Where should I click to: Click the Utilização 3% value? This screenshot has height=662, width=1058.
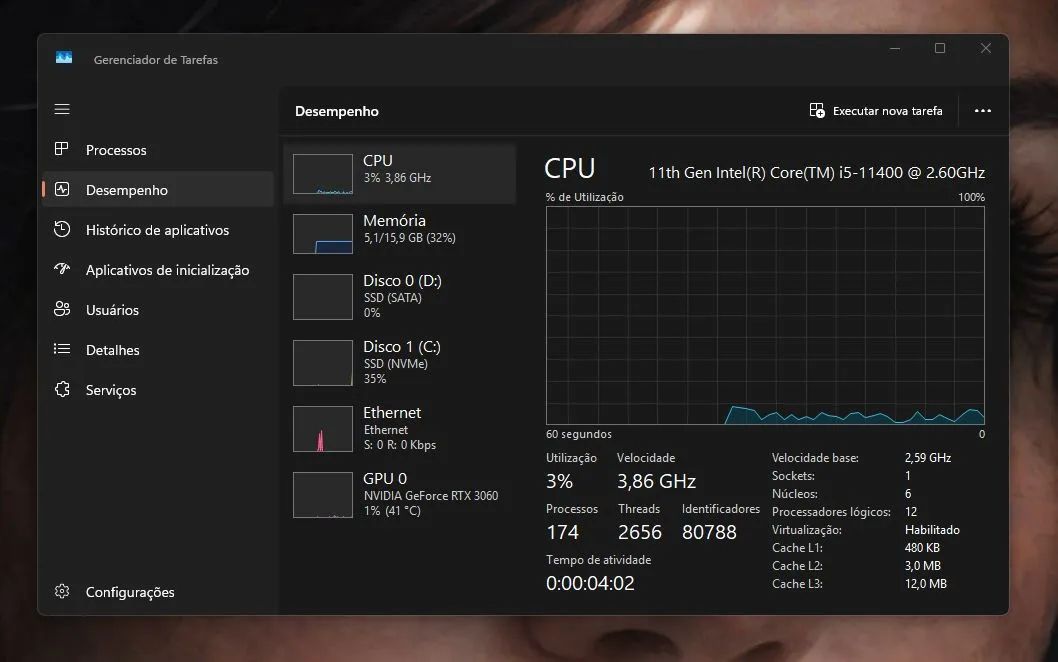click(559, 481)
